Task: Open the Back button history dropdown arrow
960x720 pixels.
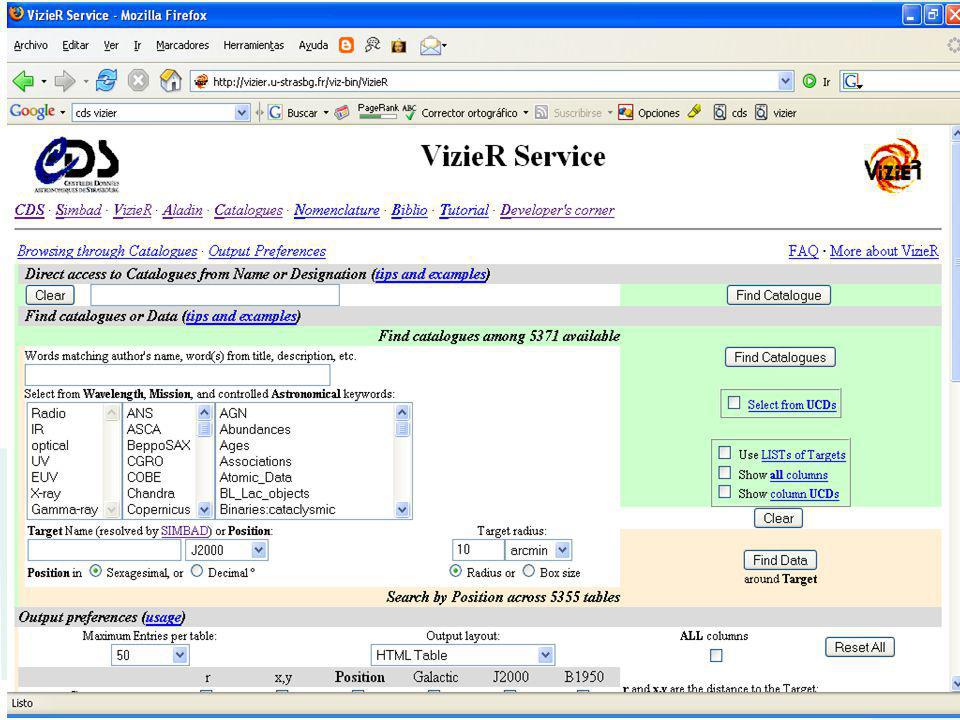Action: [x=43, y=81]
